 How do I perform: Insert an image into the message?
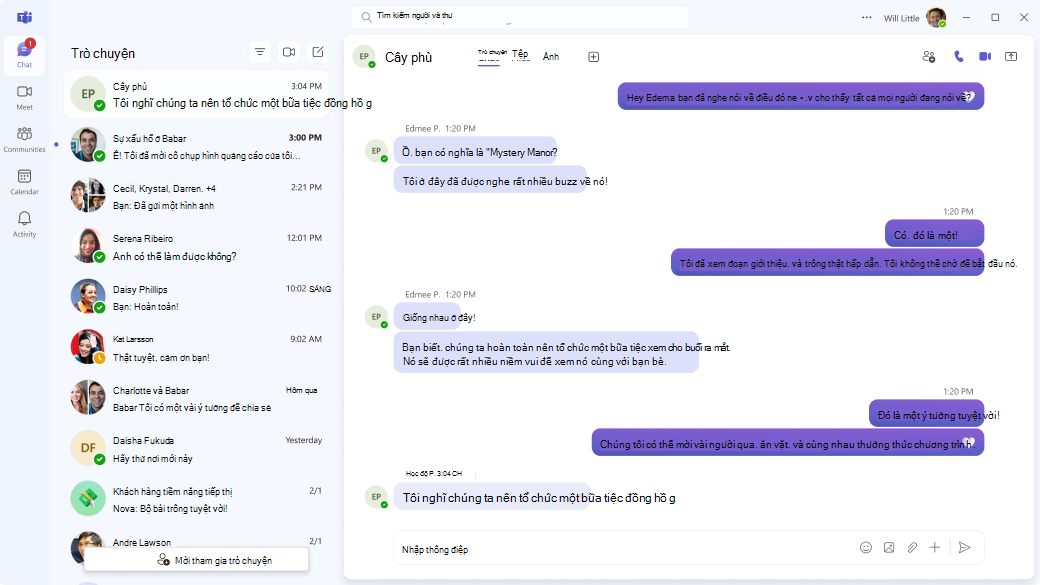click(x=889, y=548)
